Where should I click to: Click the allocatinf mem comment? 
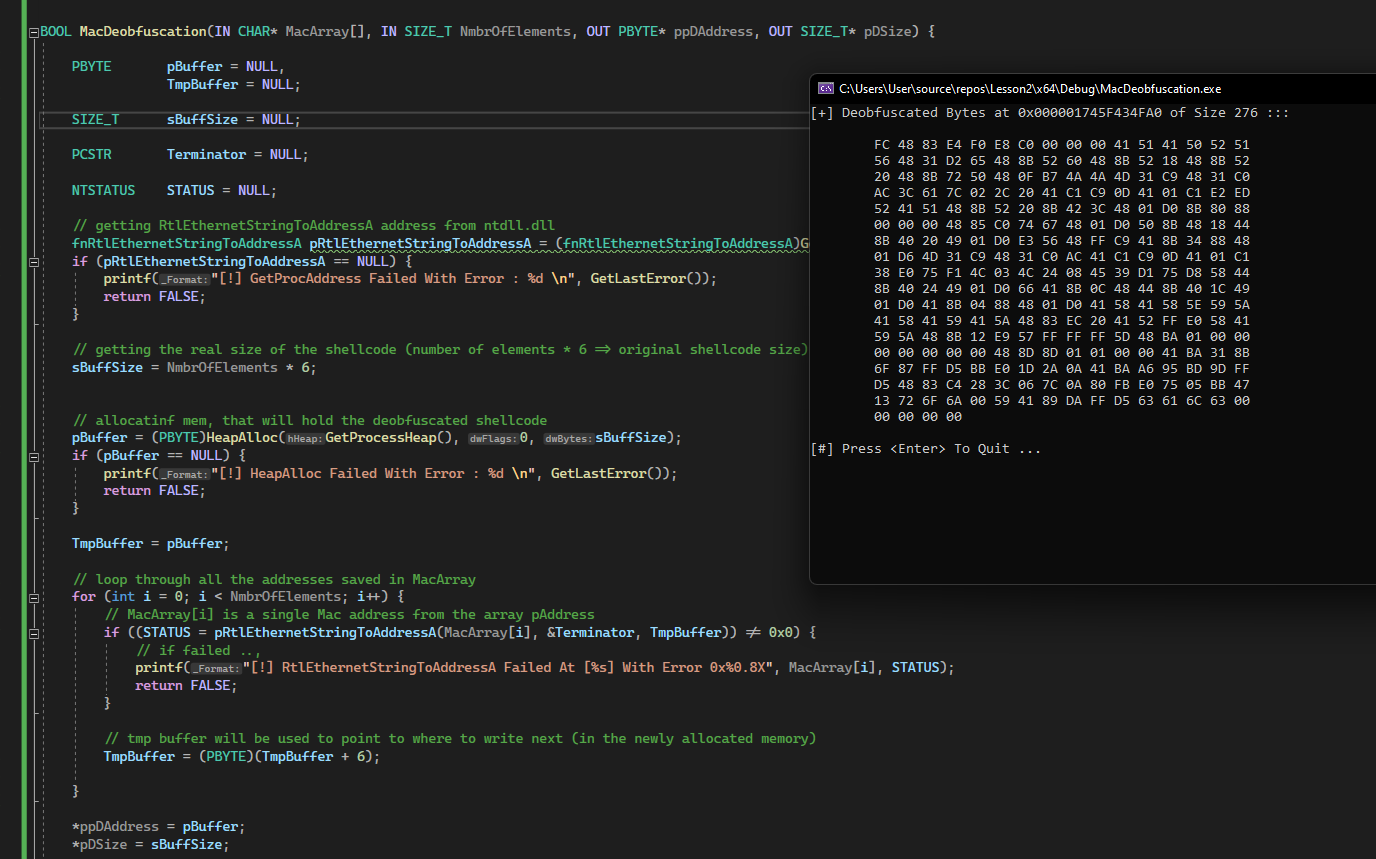pos(309,420)
